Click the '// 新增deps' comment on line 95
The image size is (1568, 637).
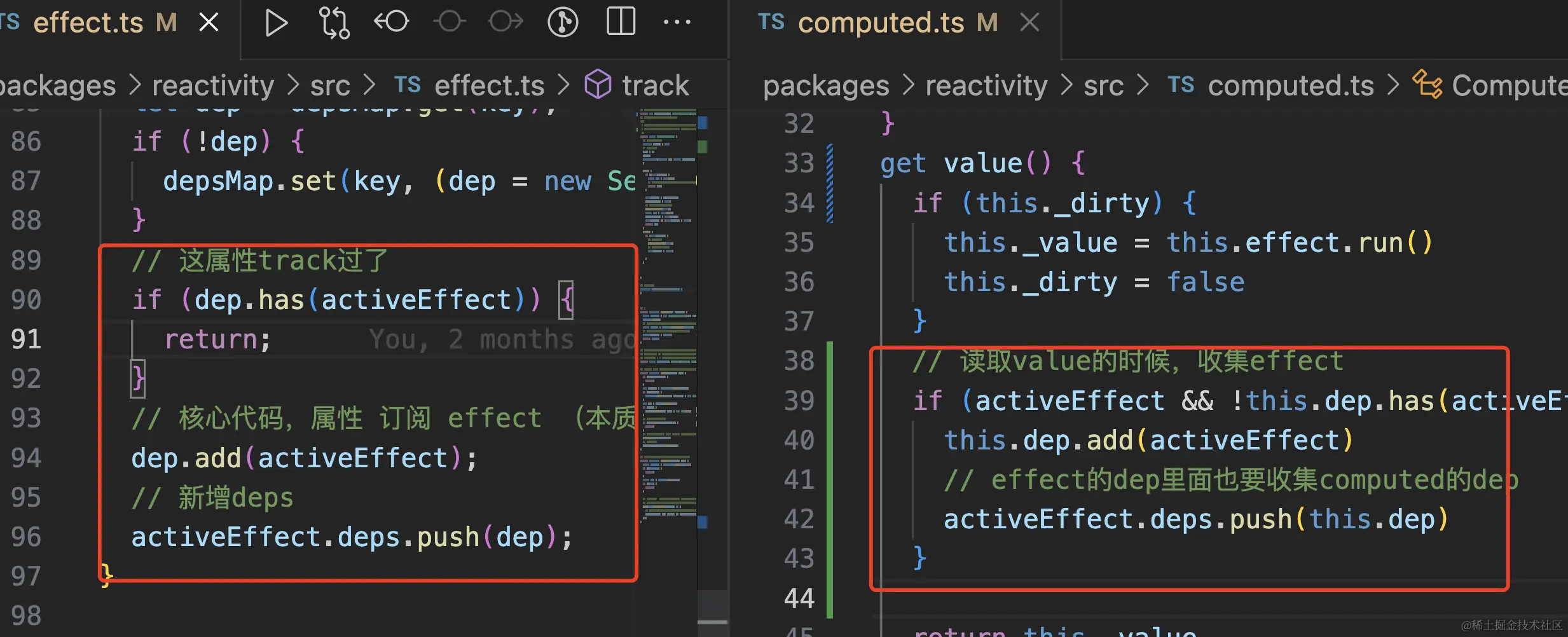(212, 497)
